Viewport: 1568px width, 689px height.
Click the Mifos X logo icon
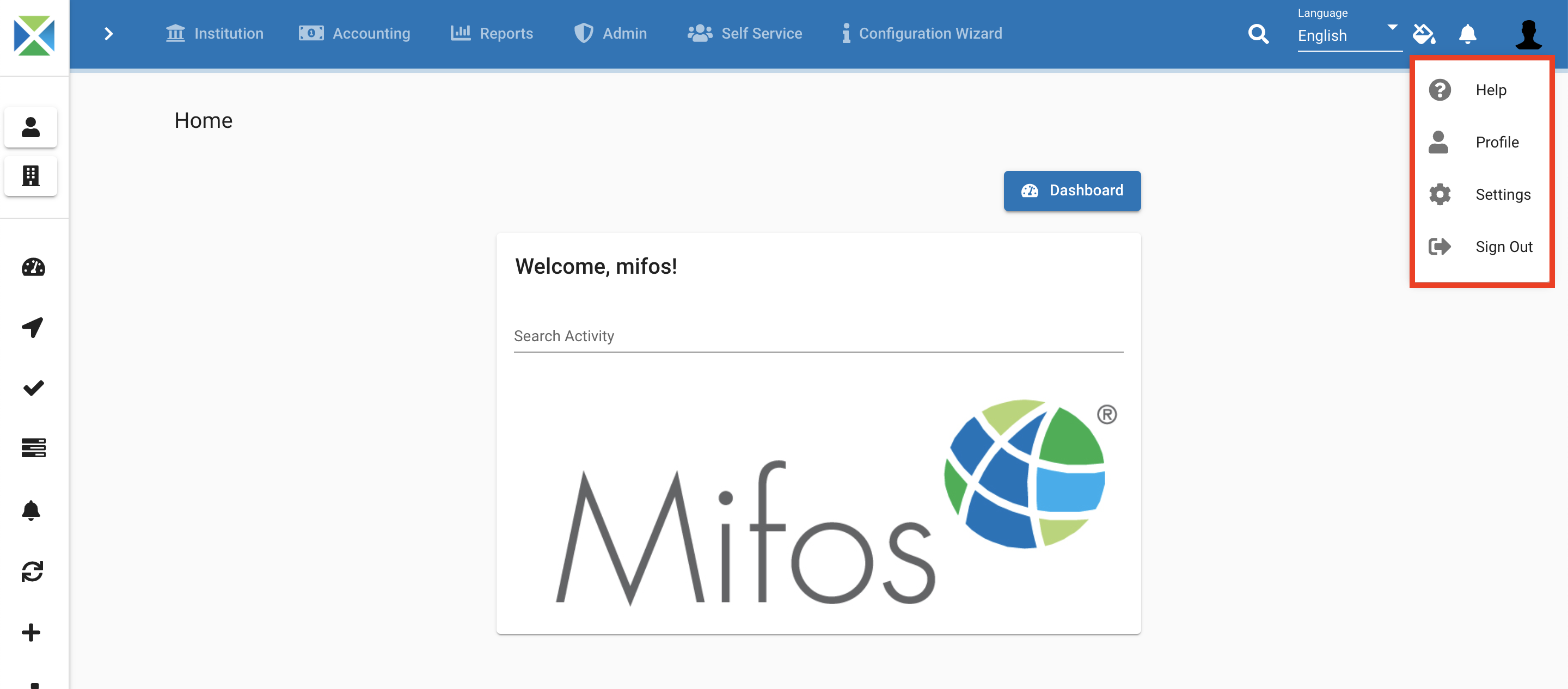click(34, 35)
